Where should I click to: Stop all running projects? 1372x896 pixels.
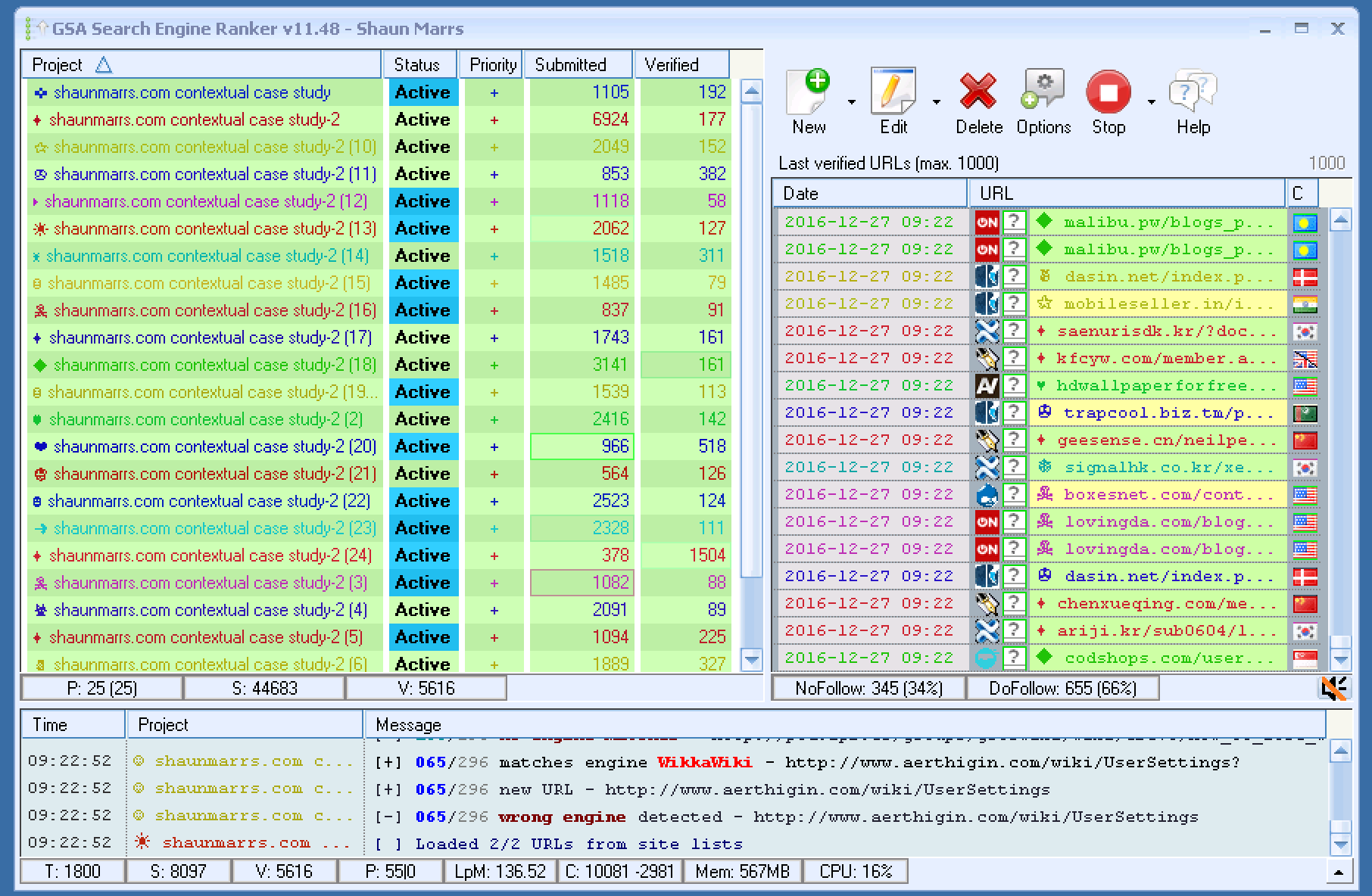pyautogui.click(x=1108, y=97)
